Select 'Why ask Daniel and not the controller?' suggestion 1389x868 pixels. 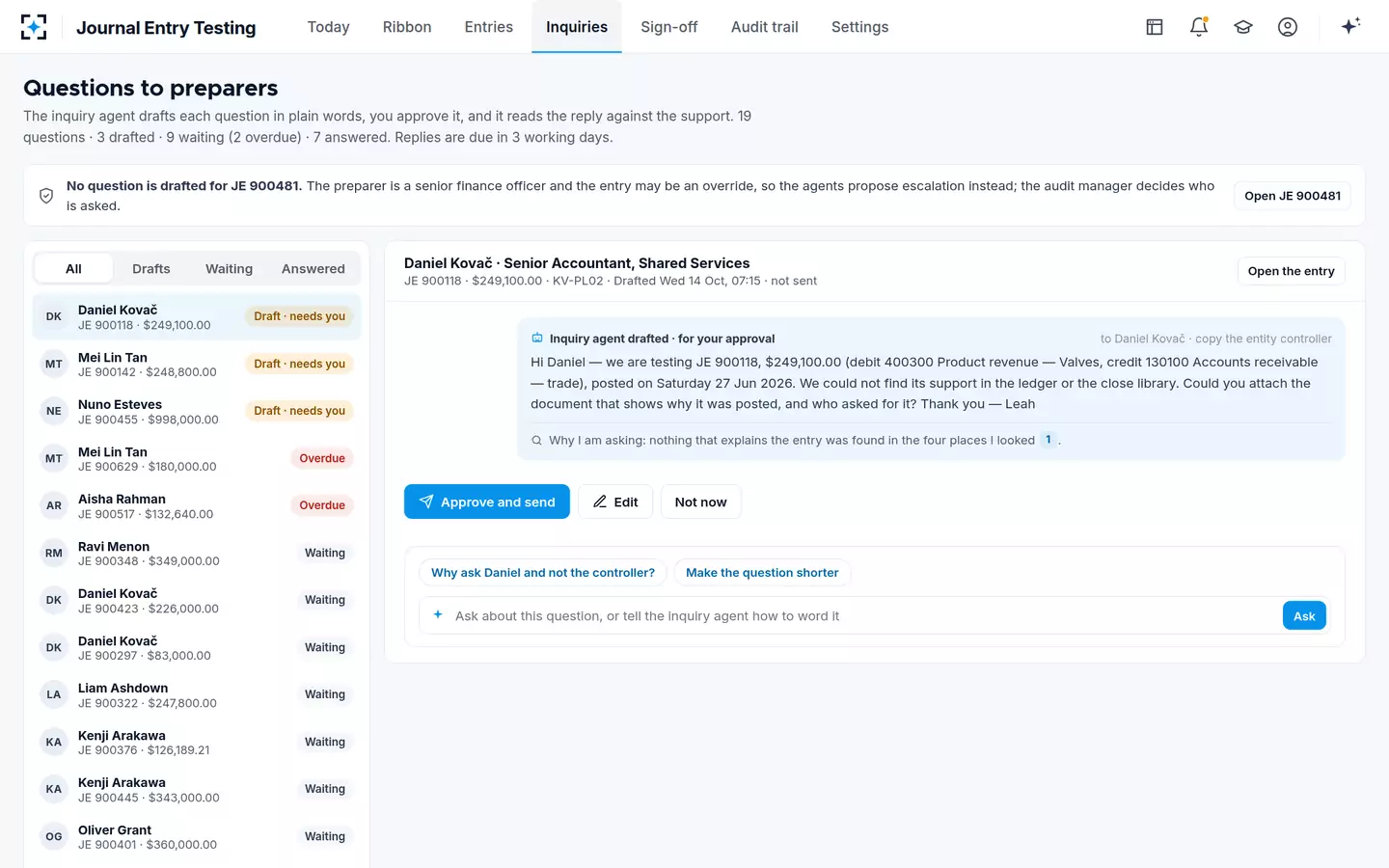click(x=543, y=573)
